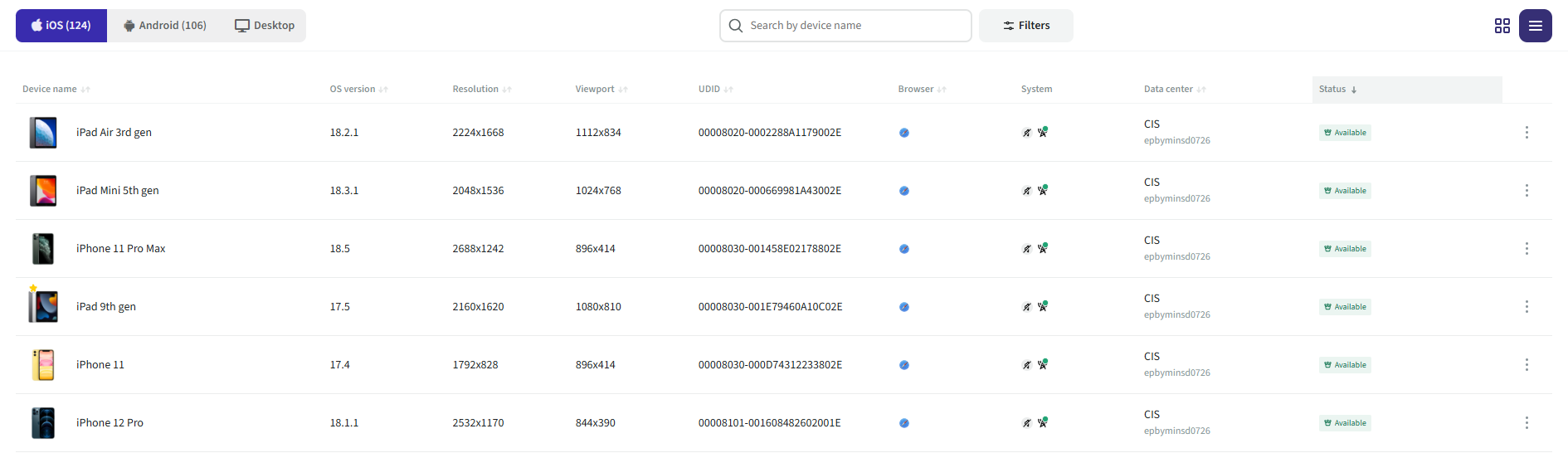Sort by Viewport column
This screenshot has height=453, width=1568.
point(601,90)
